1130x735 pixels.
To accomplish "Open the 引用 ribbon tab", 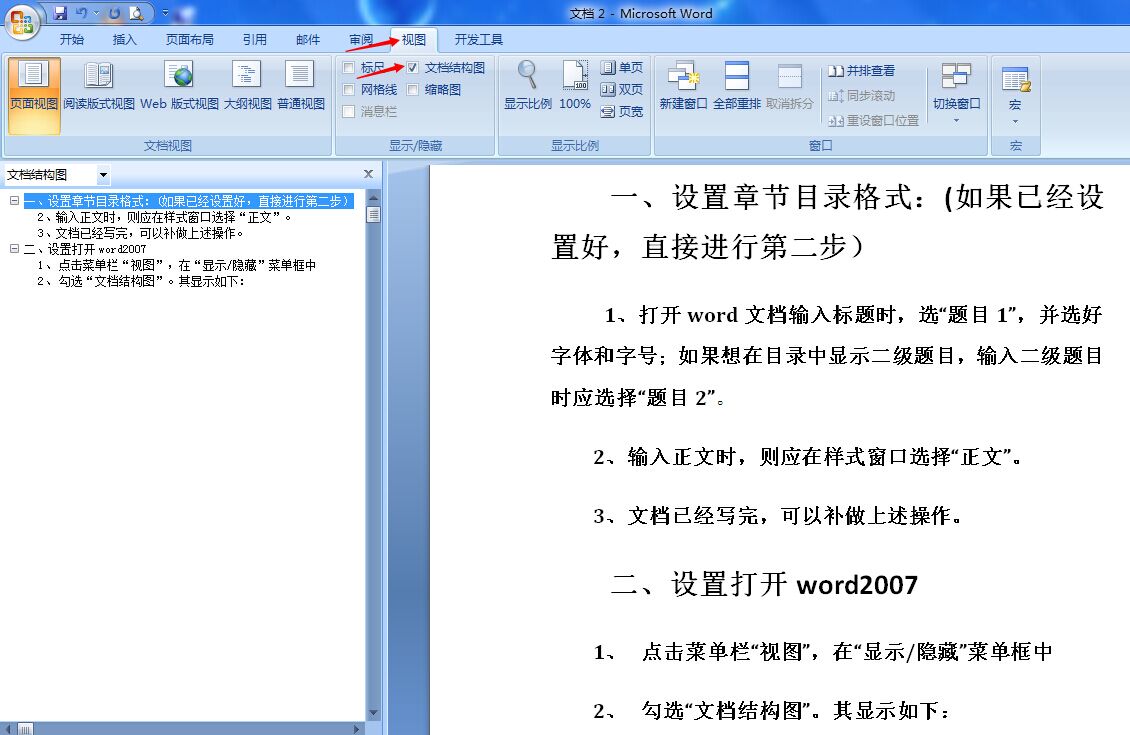I will 254,40.
